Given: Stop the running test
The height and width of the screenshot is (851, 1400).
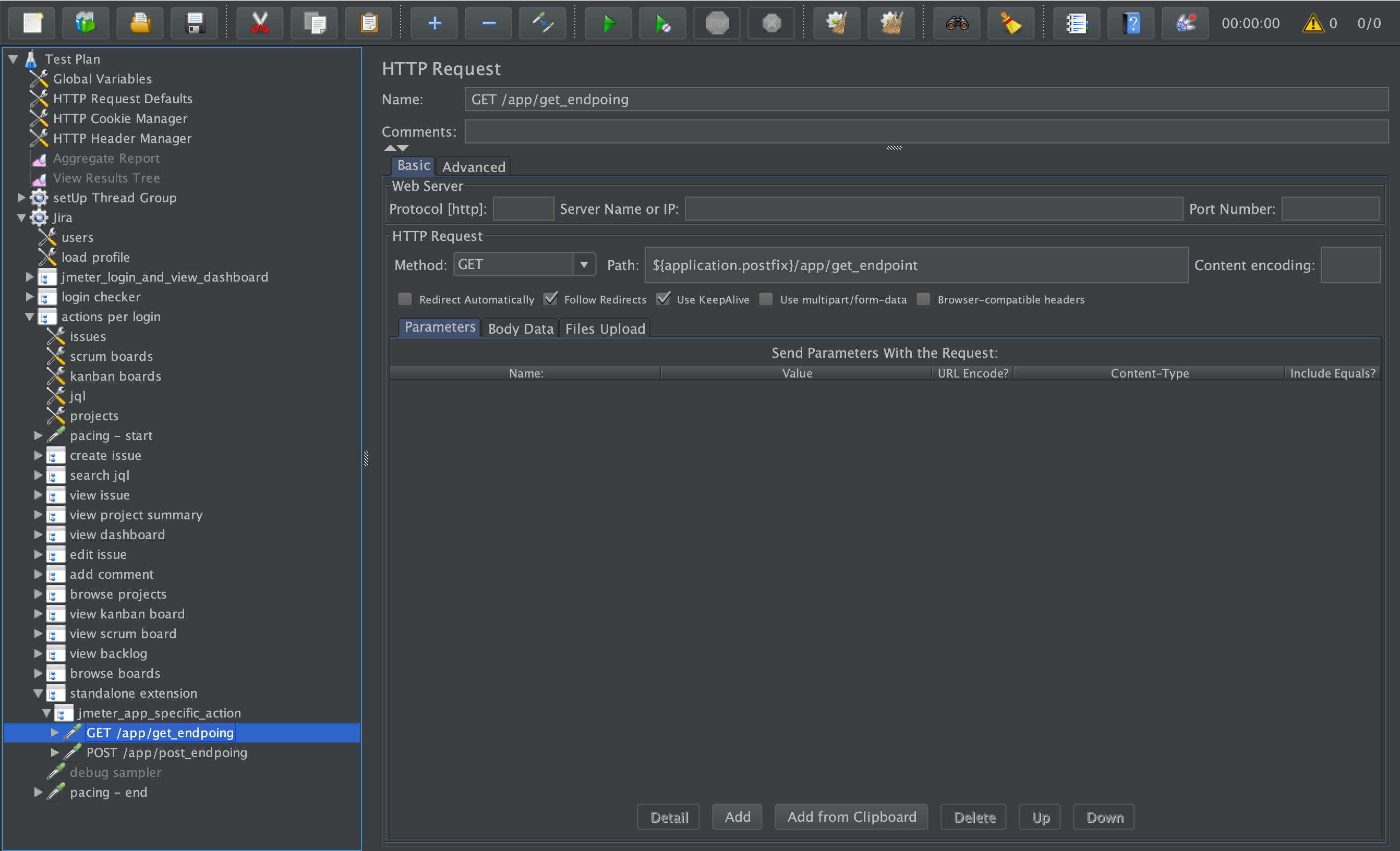Looking at the screenshot, I should (x=717, y=23).
